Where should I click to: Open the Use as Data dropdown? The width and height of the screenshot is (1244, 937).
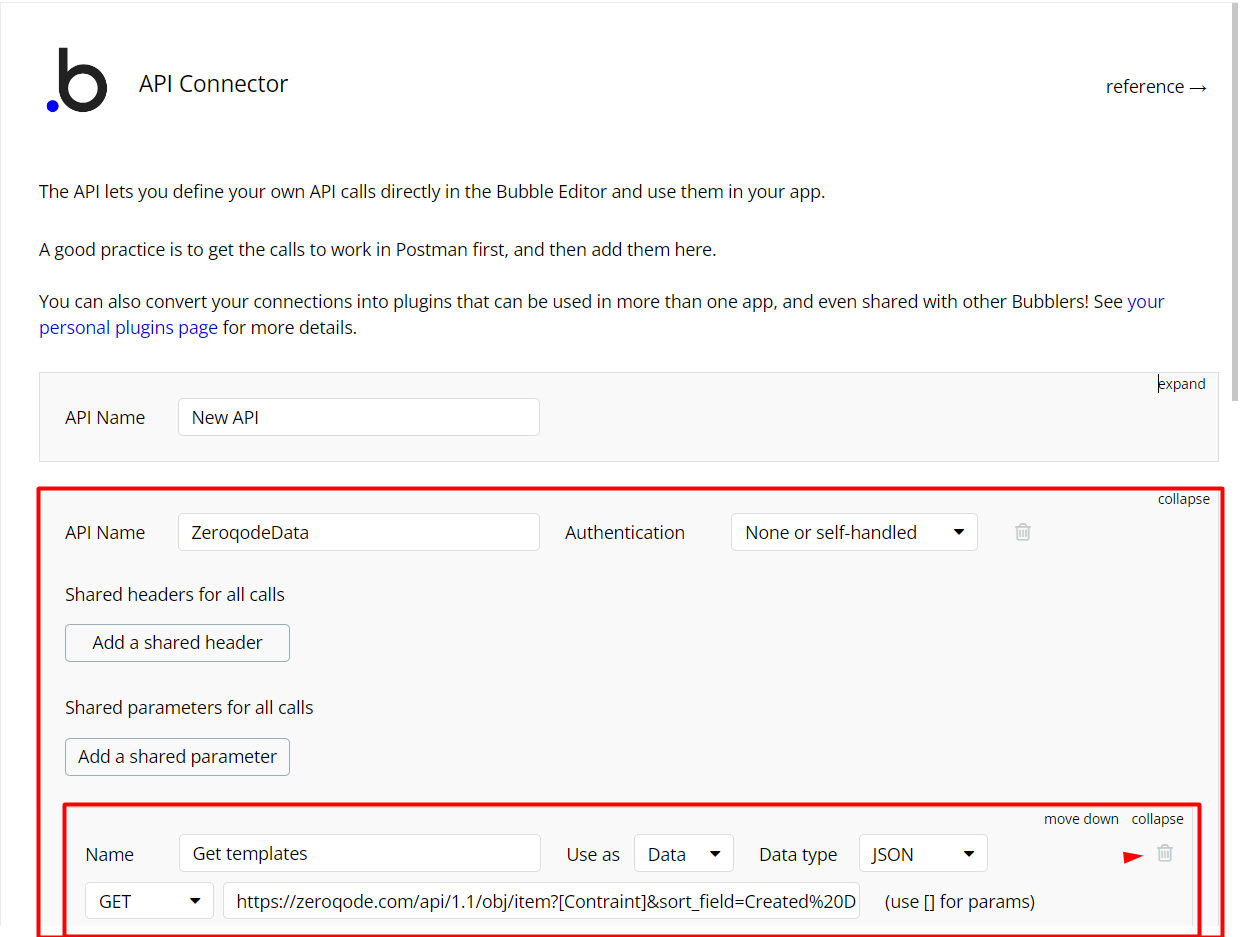coord(684,853)
